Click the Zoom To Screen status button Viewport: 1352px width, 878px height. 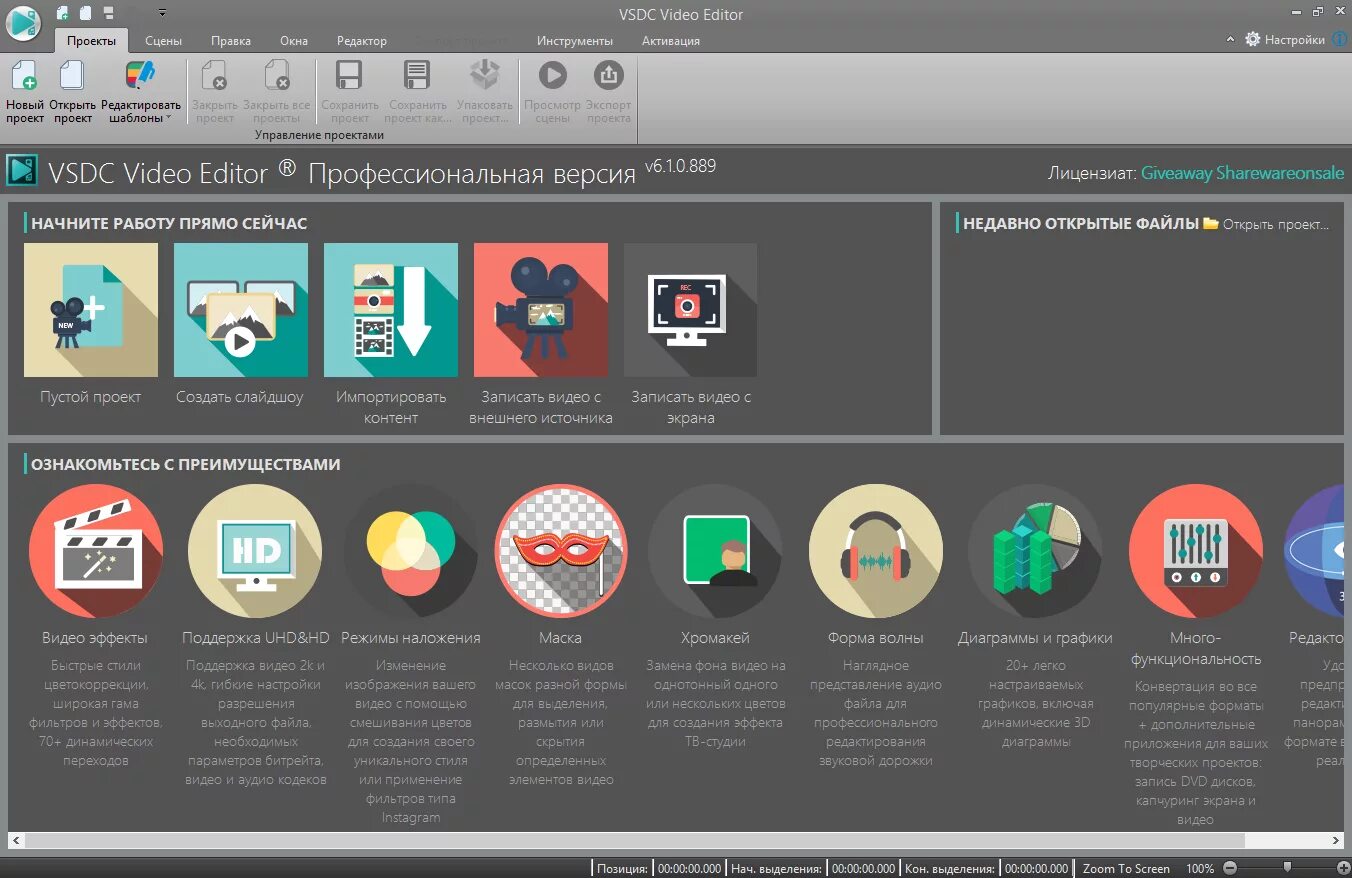pyautogui.click(x=1126, y=869)
